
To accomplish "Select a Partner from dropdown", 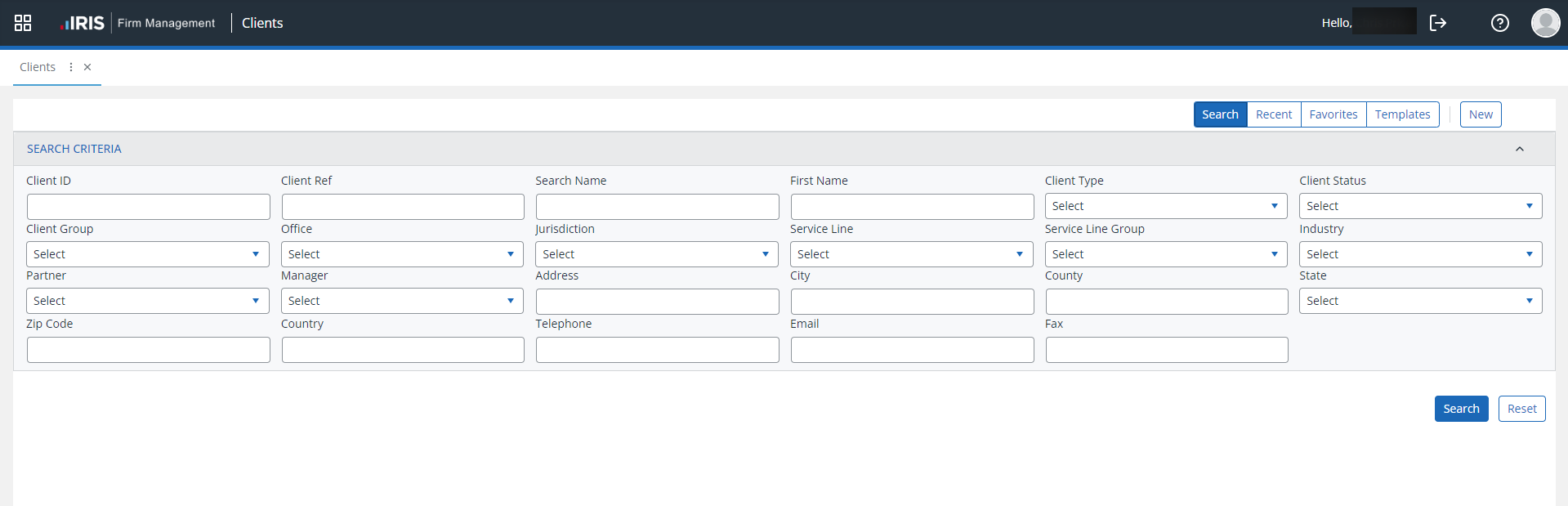I will click(147, 301).
